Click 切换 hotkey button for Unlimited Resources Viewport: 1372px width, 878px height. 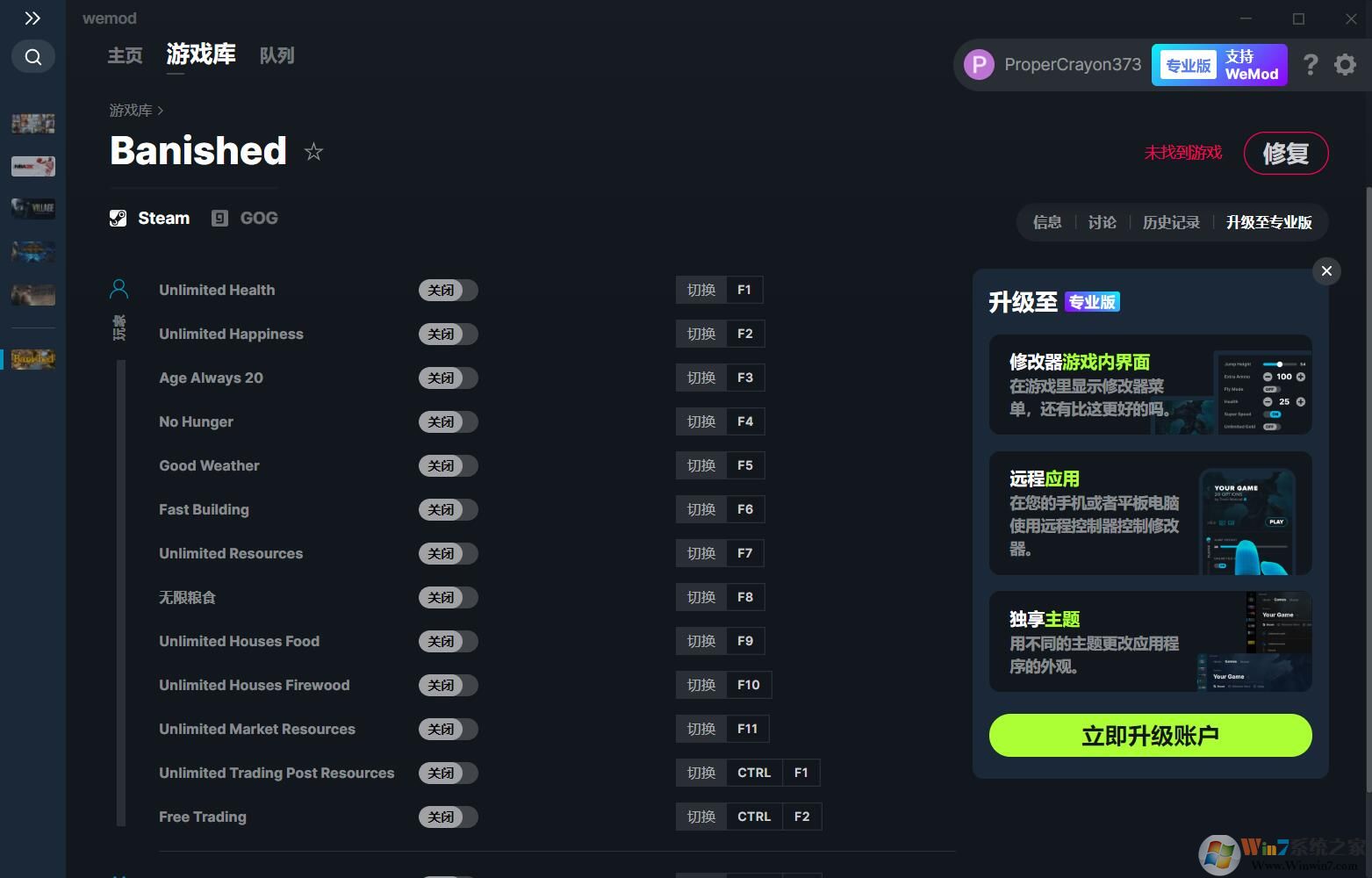pyautogui.click(x=701, y=553)
